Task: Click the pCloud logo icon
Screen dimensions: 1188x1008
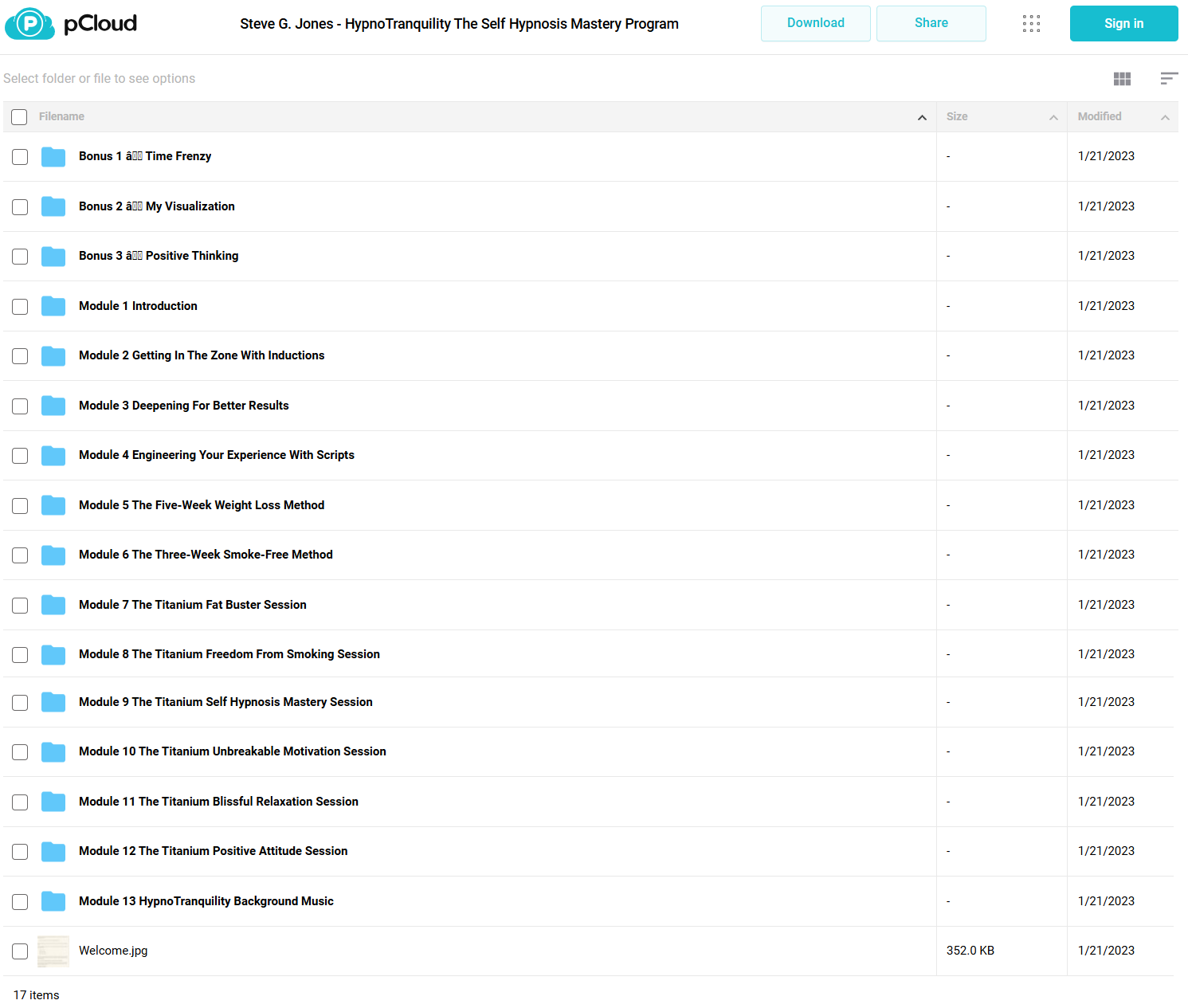Action: click(29, 24)
